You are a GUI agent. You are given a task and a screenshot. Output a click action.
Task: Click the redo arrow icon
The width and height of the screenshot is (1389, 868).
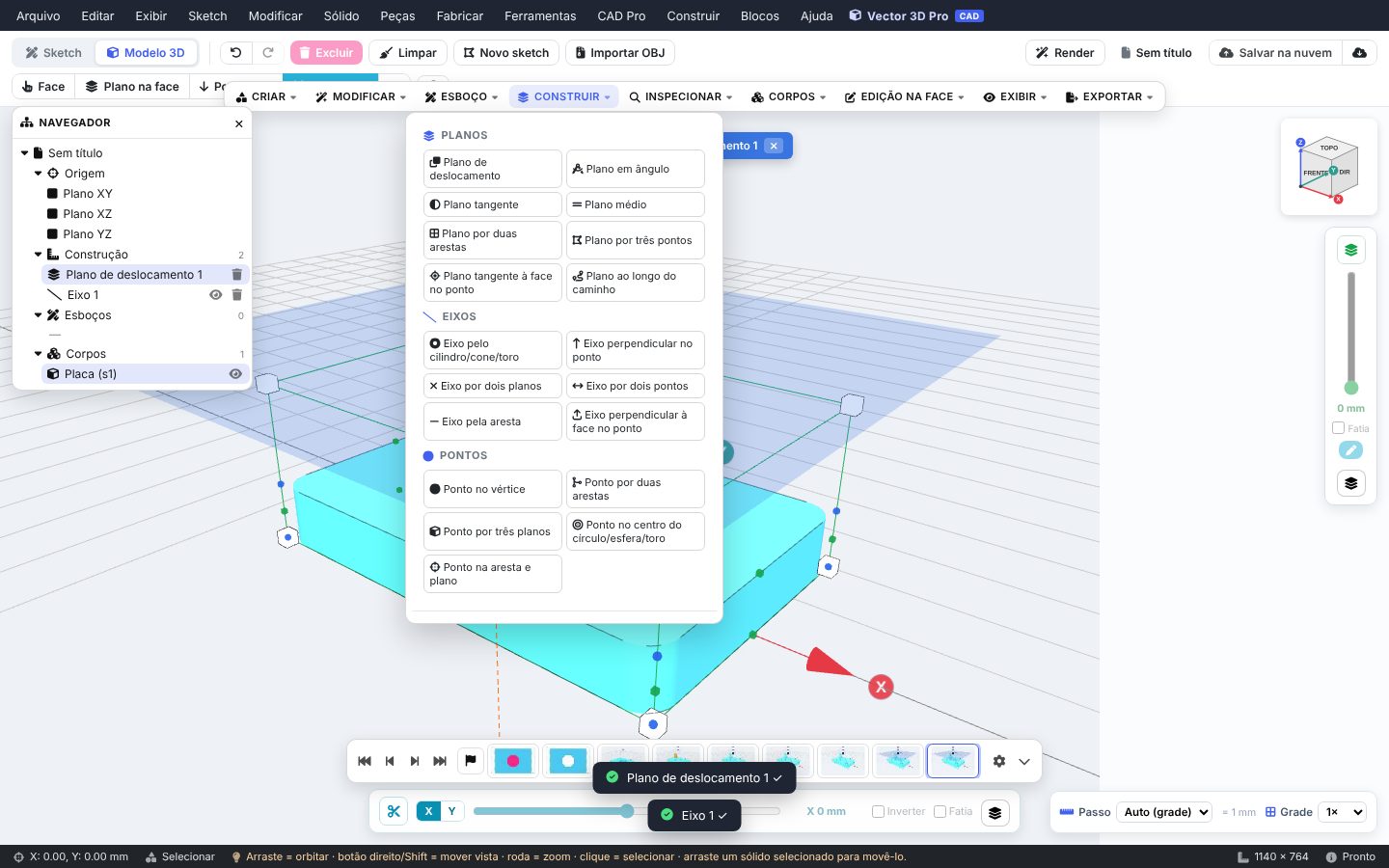(x=268, y=53)
